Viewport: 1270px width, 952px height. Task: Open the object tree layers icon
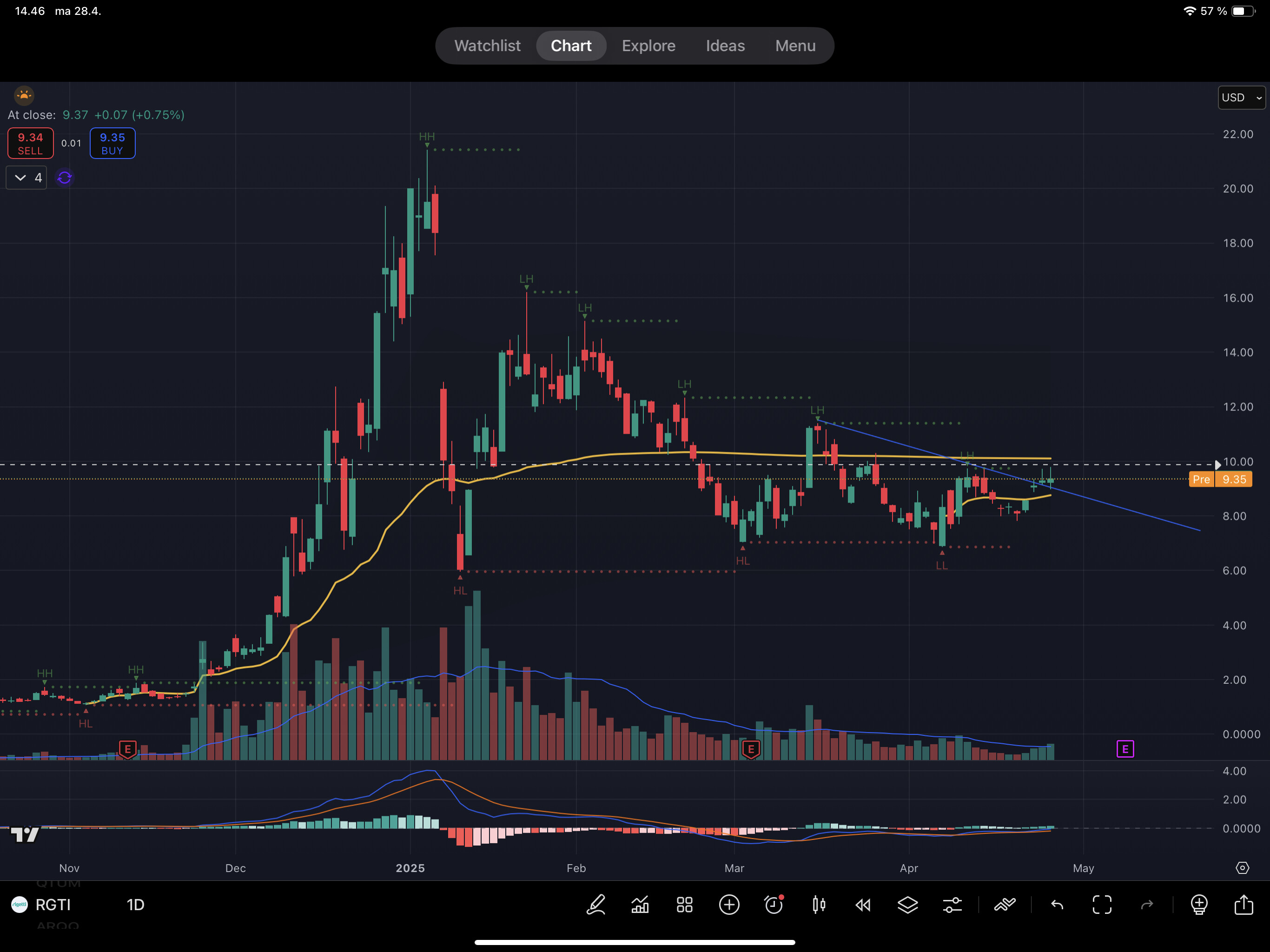click(x=908, y=905)
